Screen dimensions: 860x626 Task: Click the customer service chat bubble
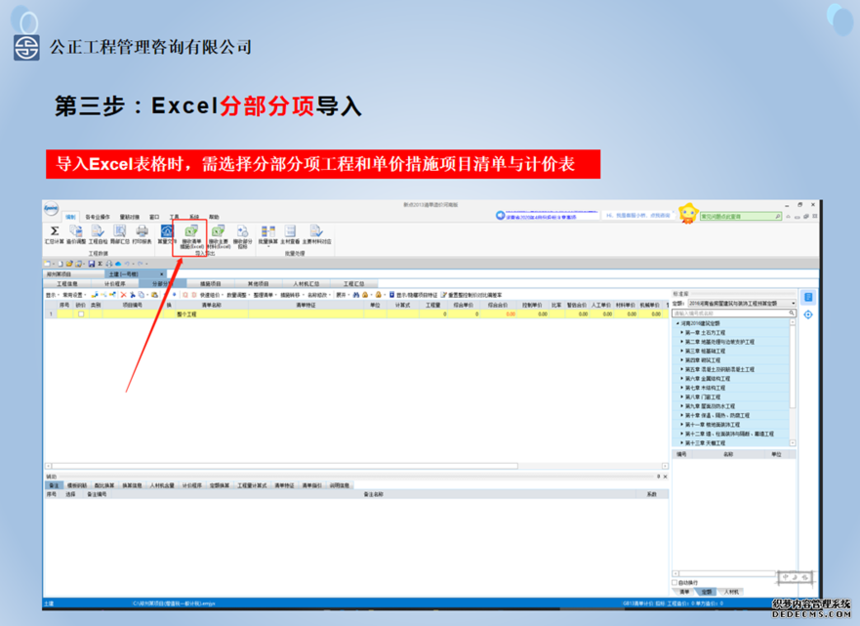tap(638, 216)
